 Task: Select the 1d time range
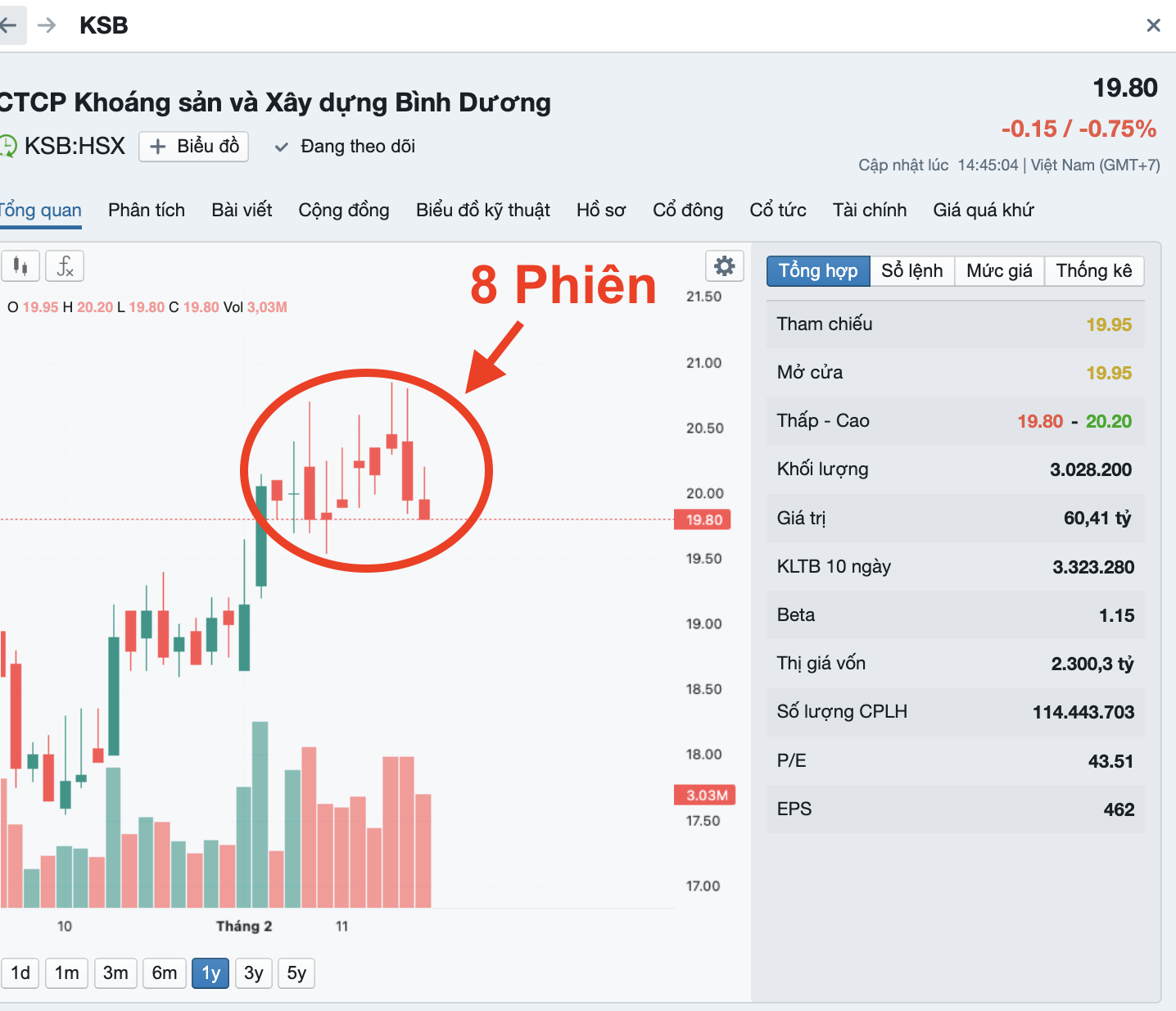[x=20, y=973]
